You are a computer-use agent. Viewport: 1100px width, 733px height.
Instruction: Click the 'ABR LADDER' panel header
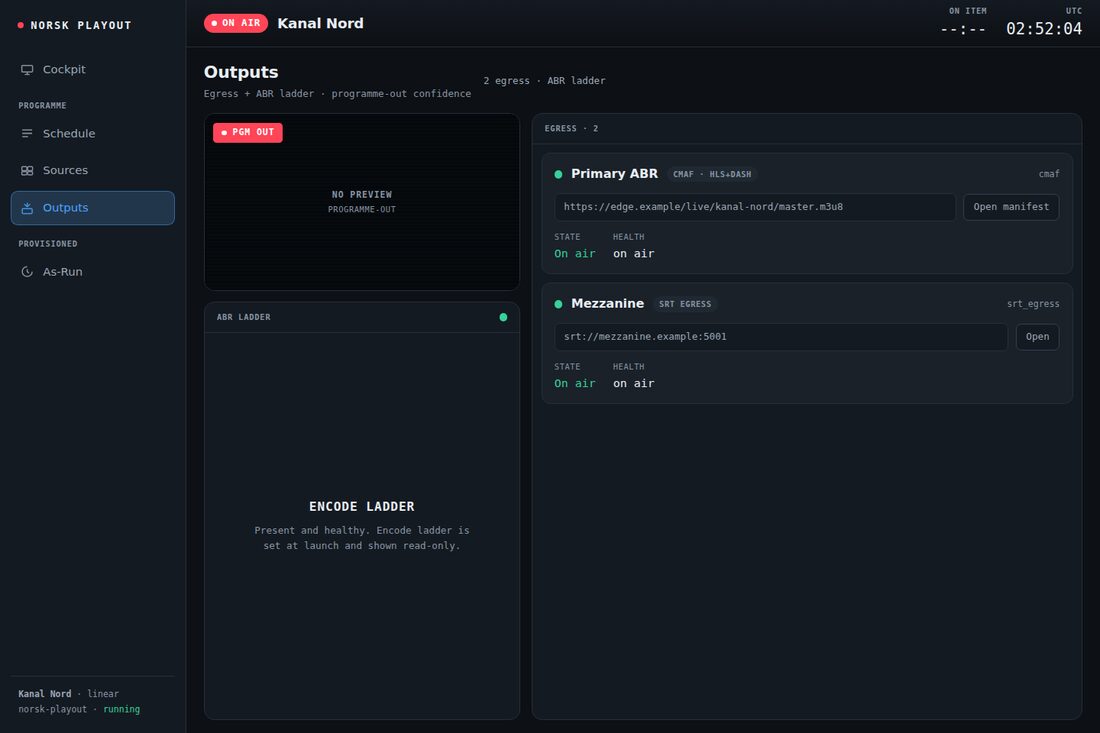(243, 317)
